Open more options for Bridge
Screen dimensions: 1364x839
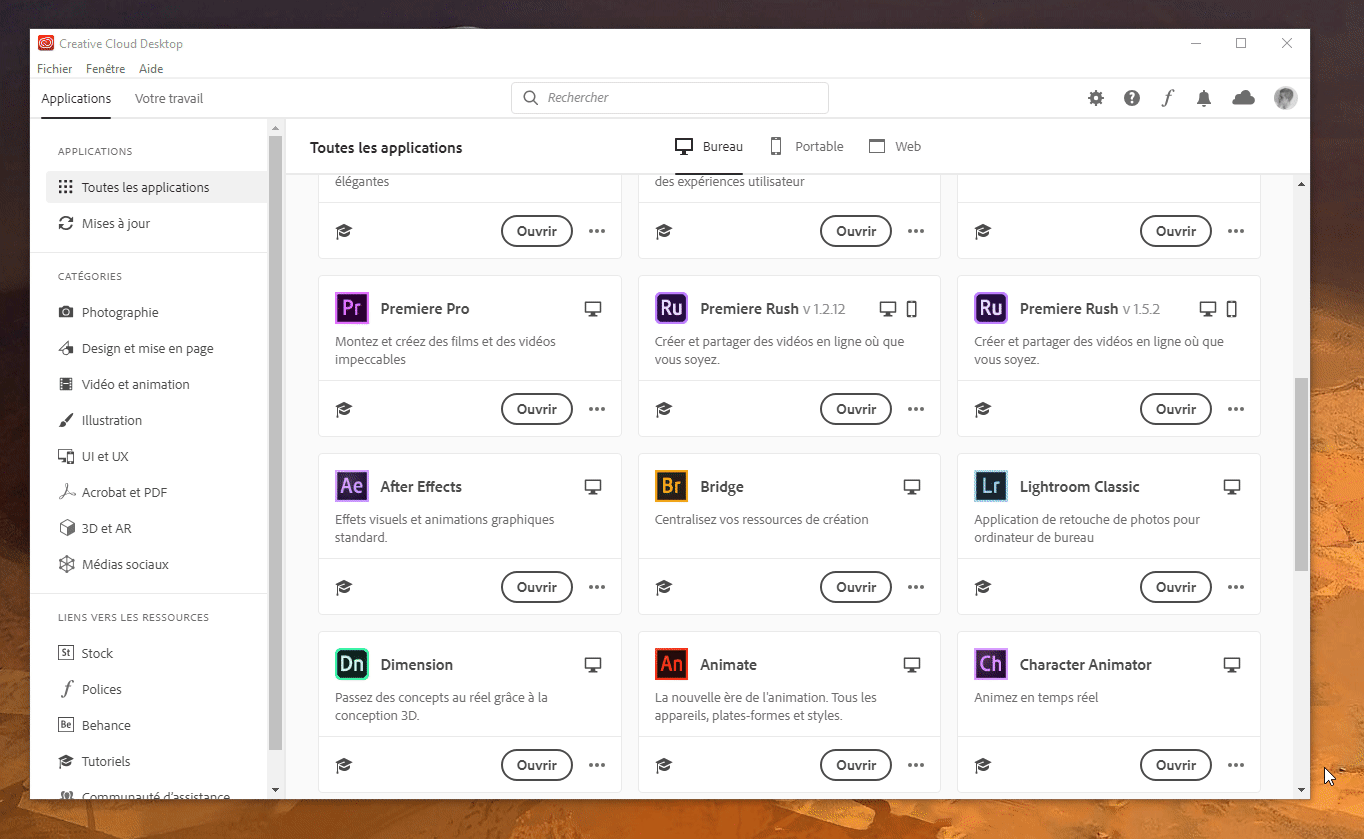pyautogui.click(x=916, y=587)
